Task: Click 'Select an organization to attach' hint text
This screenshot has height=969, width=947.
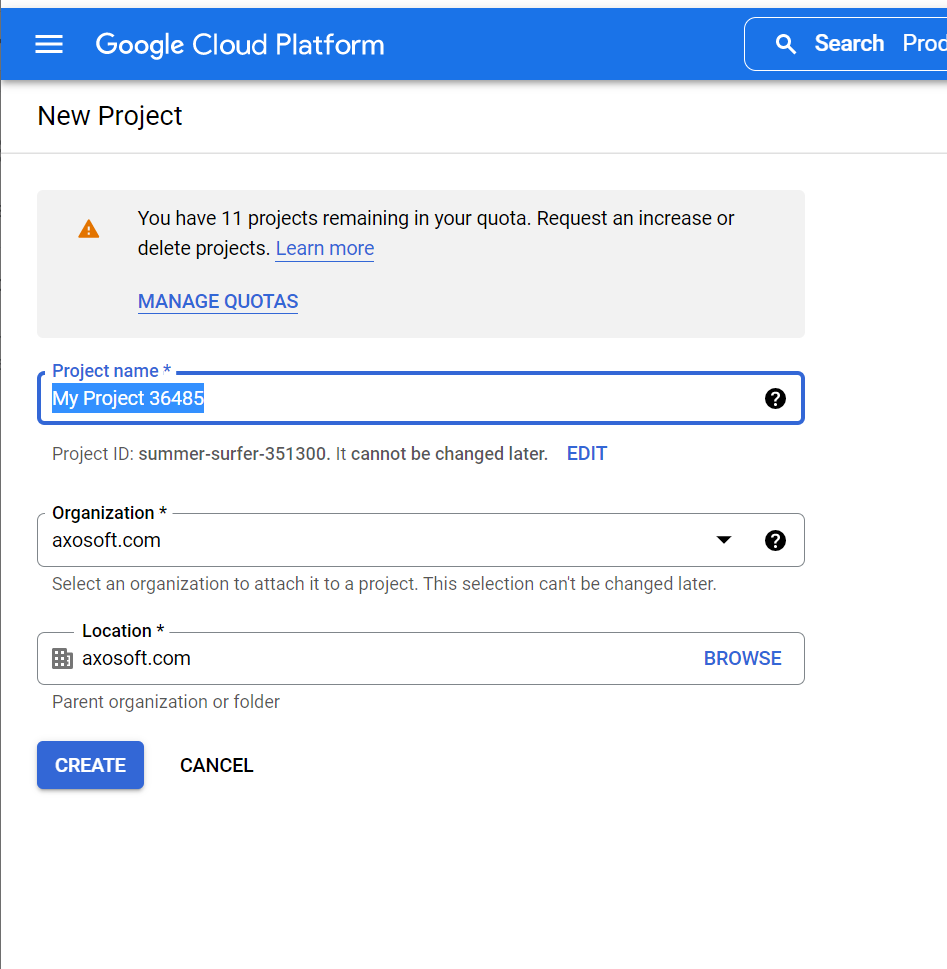Action: 384,584
